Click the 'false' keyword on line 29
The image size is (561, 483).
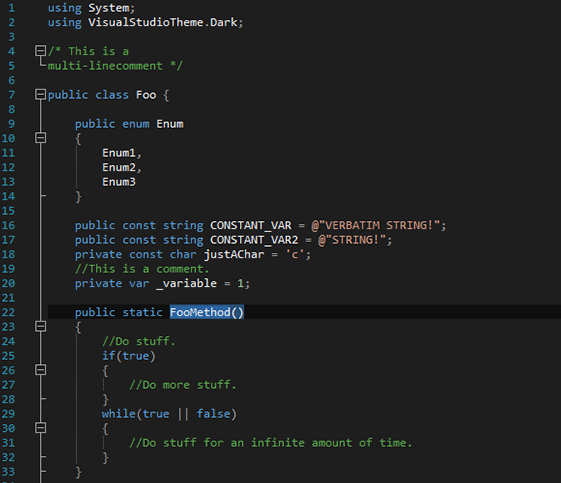pos(214,414)
